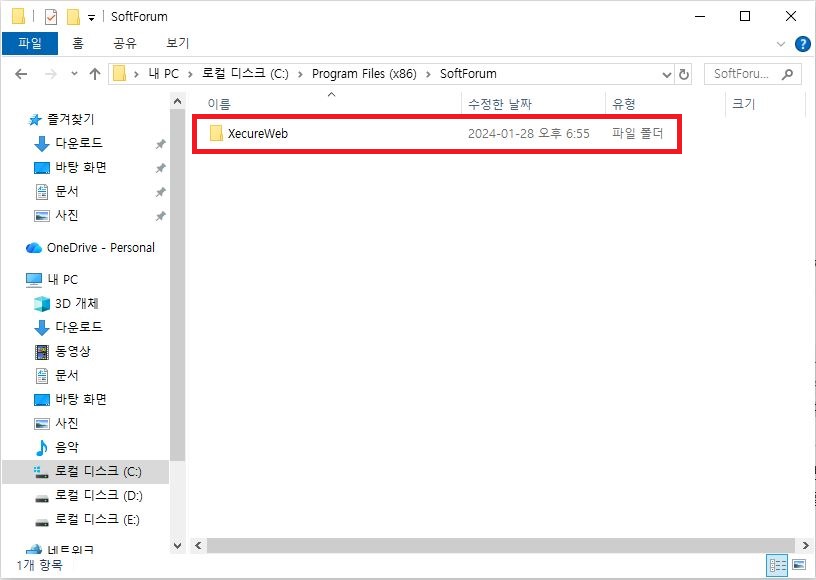Select SoftForum in the address breadcrumb

468,74
